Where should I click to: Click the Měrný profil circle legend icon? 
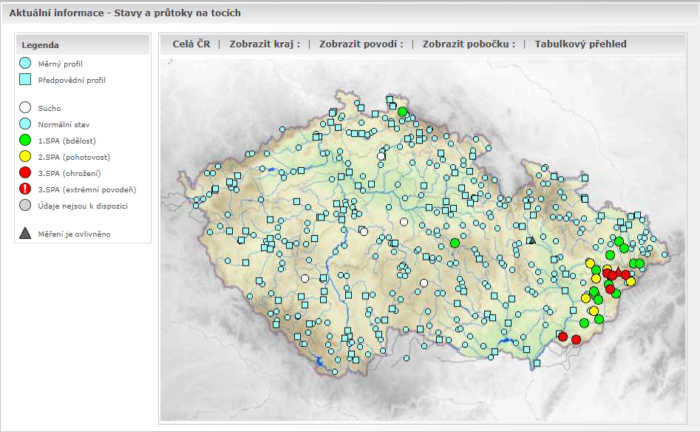click(x=25, y=63)
